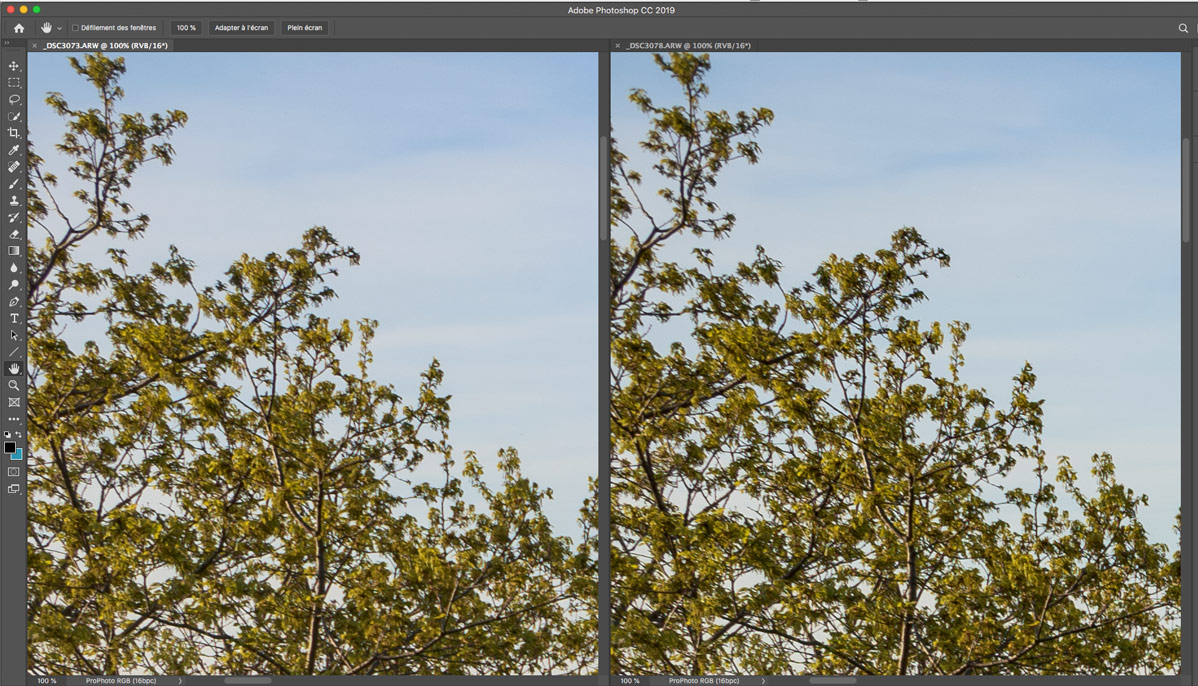Click the Adapter à l'écran button
The width and height of the screenshot is (1198, 686).
[x=241, y=28]
